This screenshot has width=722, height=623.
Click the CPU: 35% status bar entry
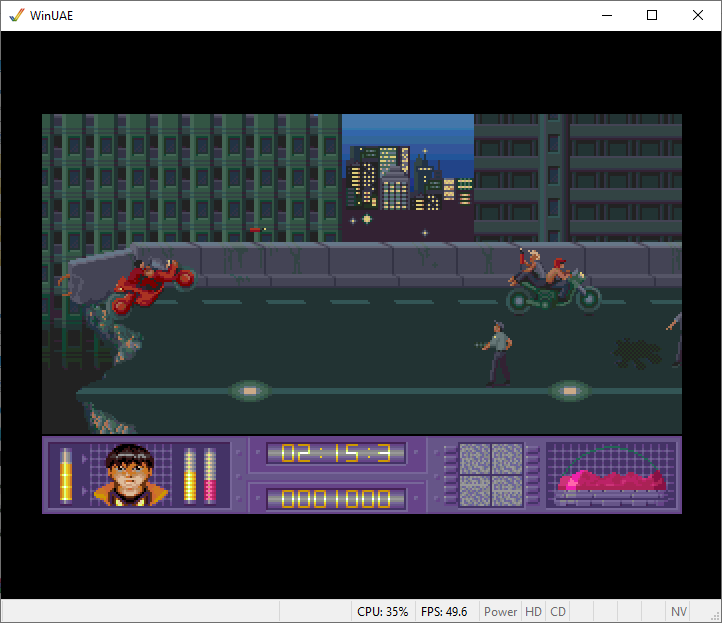click(383, 611)
